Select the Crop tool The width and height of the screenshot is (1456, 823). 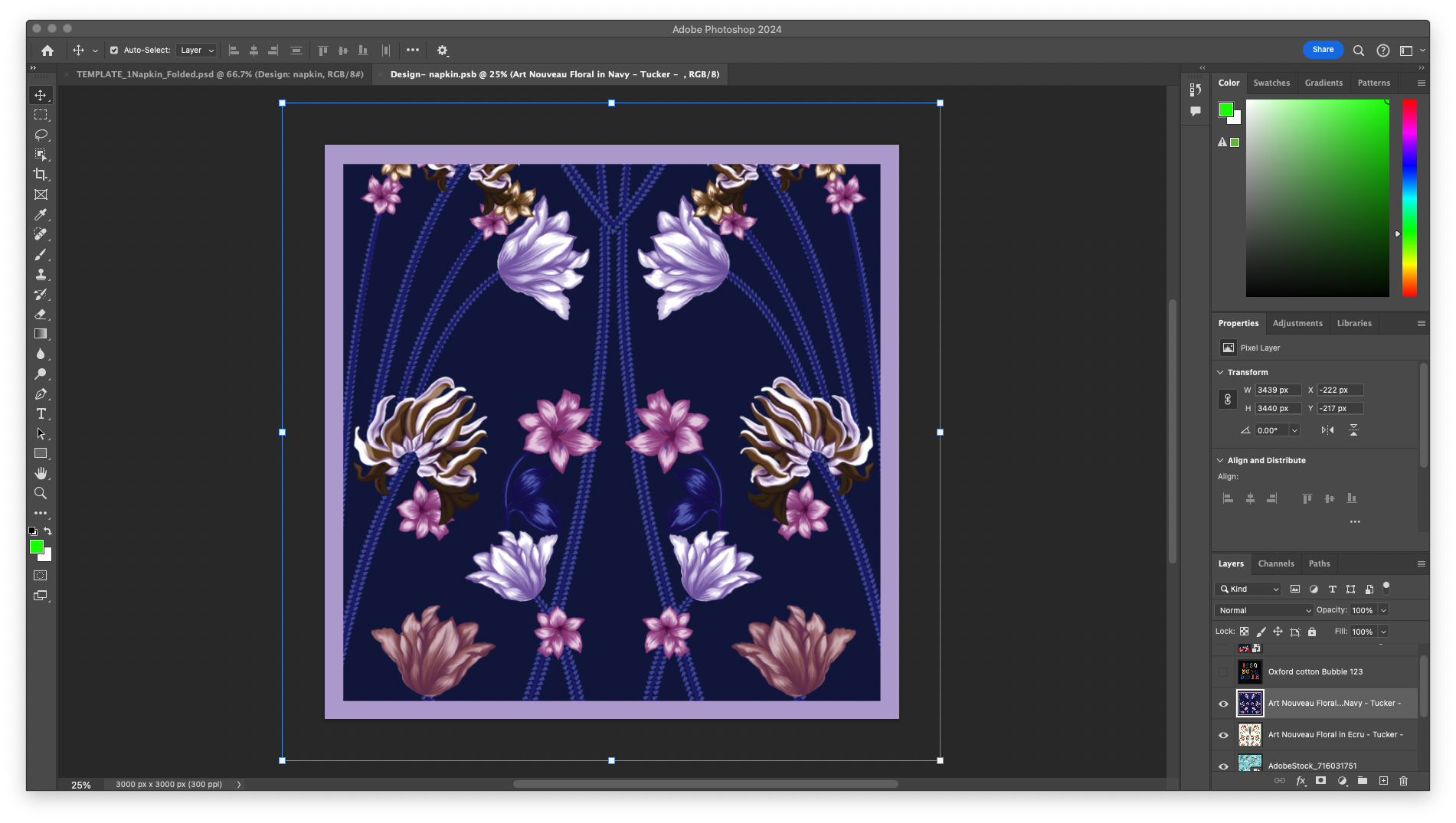[x=41, y=175]
